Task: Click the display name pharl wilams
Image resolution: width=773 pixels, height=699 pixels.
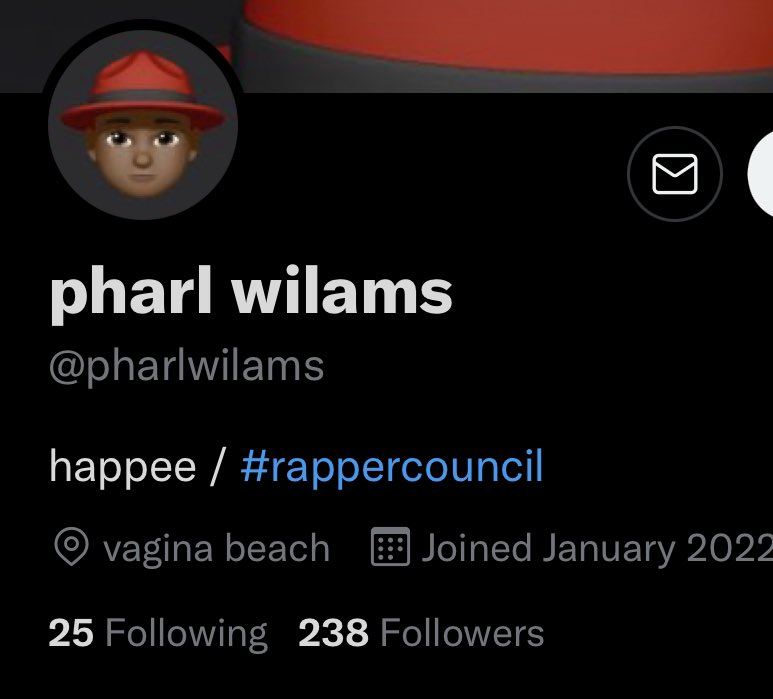Action: (250, 293)
